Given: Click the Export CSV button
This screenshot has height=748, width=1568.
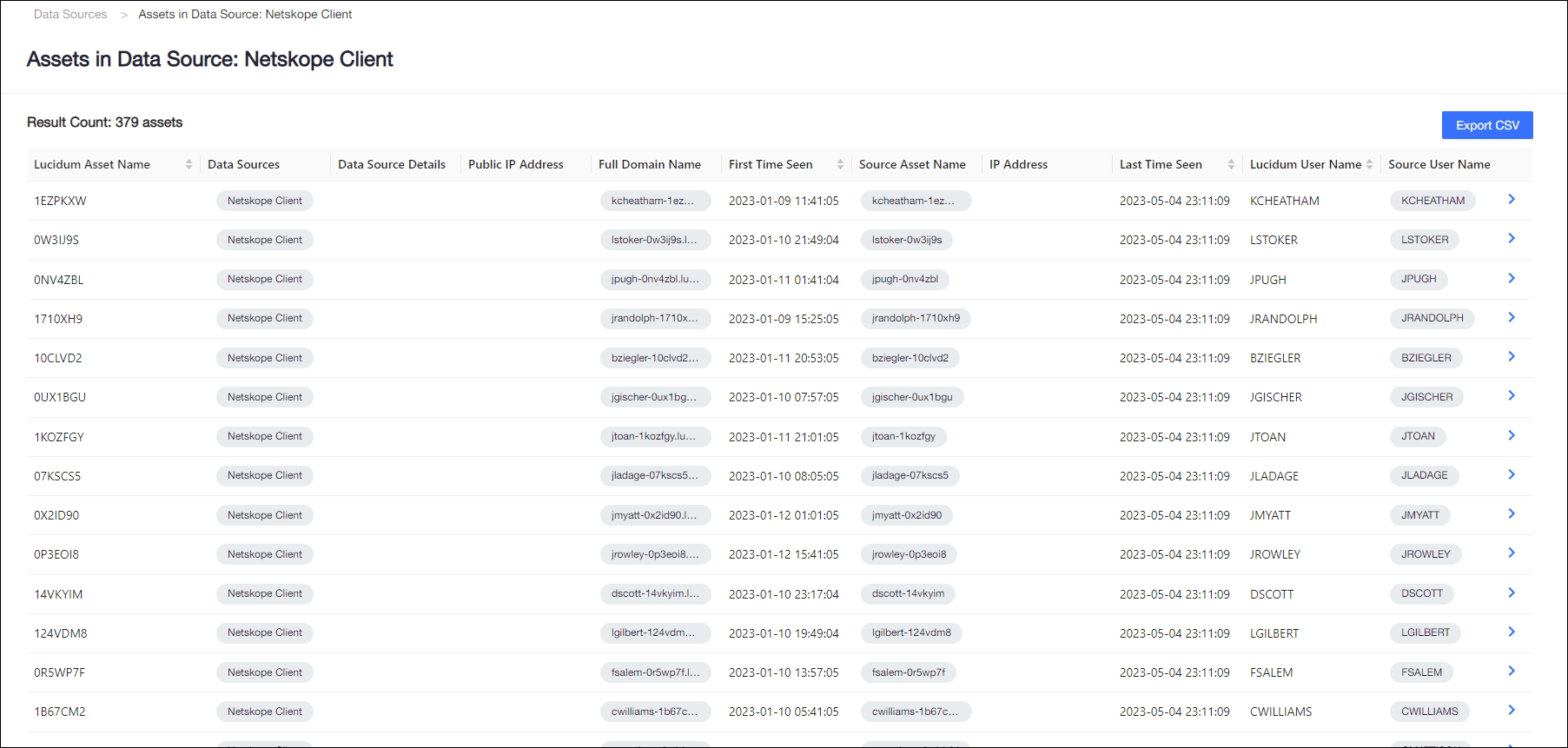Looking at the screenshot, I should coord(1486,125).
